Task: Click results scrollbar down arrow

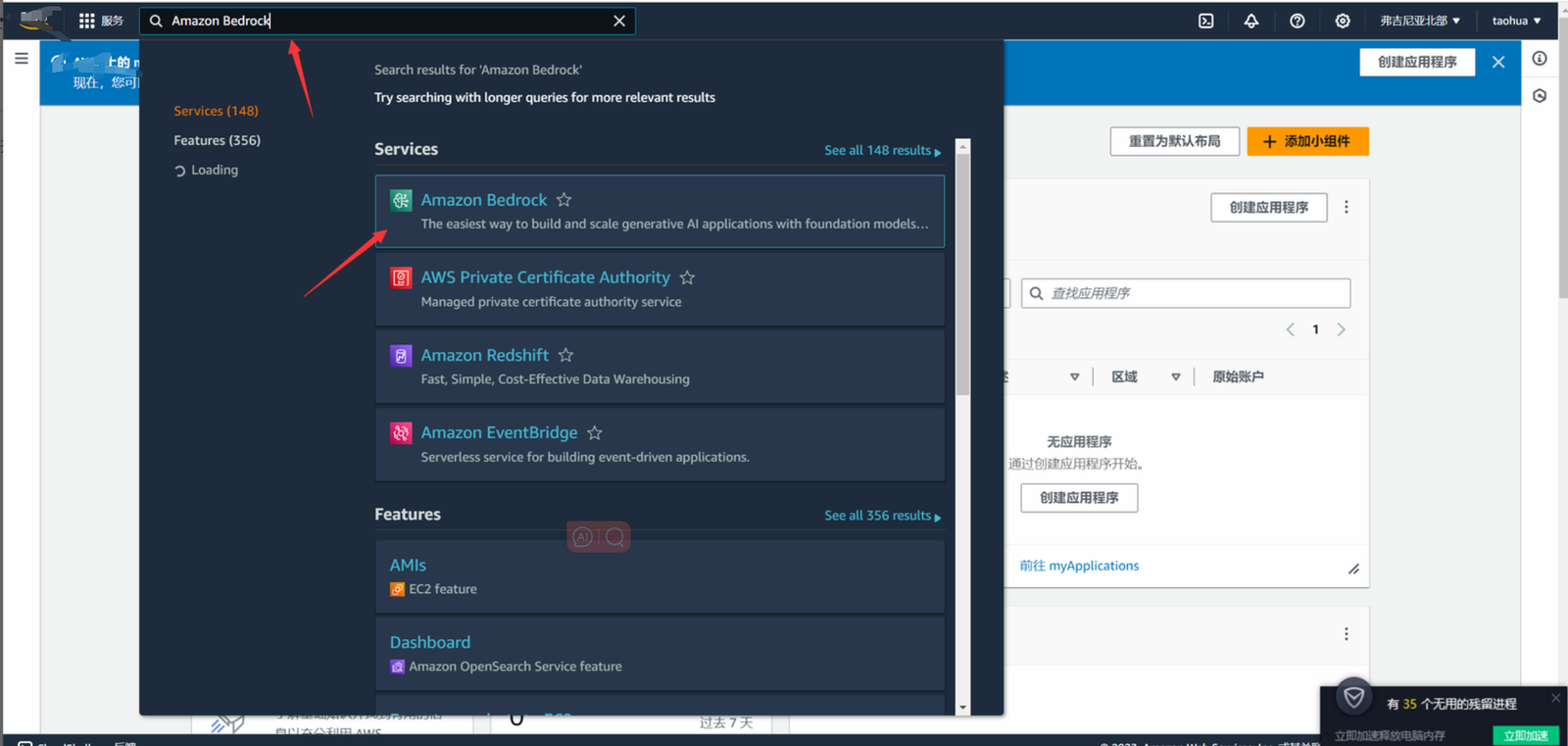Action: point(962,708)
